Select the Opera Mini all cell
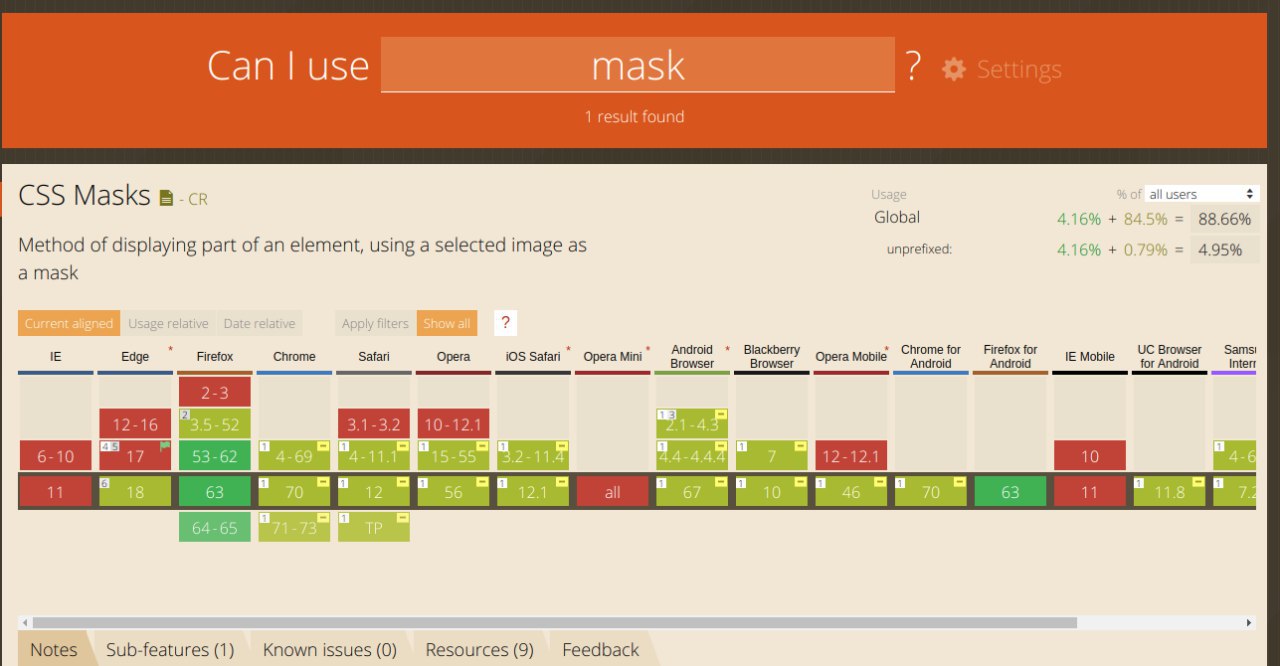The height and width of the screenshot is (666, 1280). click(x=612, y=492)
